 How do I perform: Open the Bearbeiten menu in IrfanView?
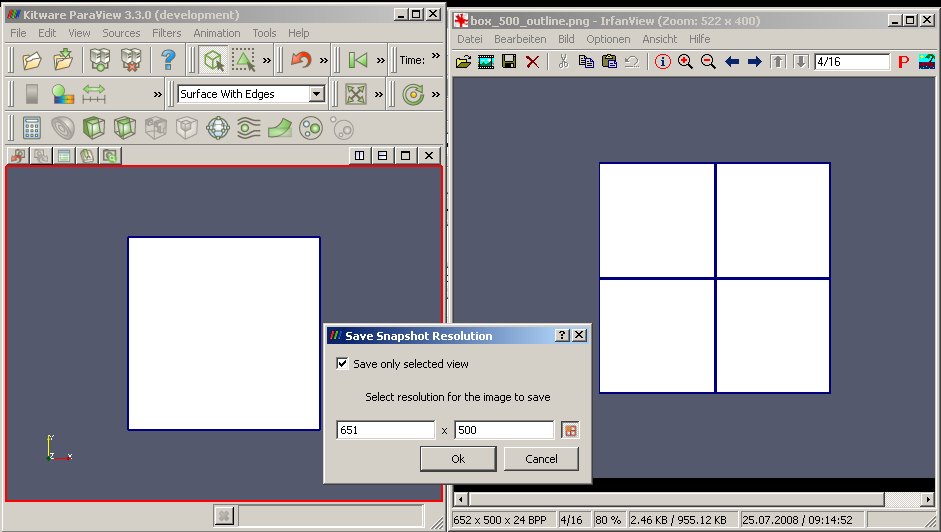click(520, 39)
